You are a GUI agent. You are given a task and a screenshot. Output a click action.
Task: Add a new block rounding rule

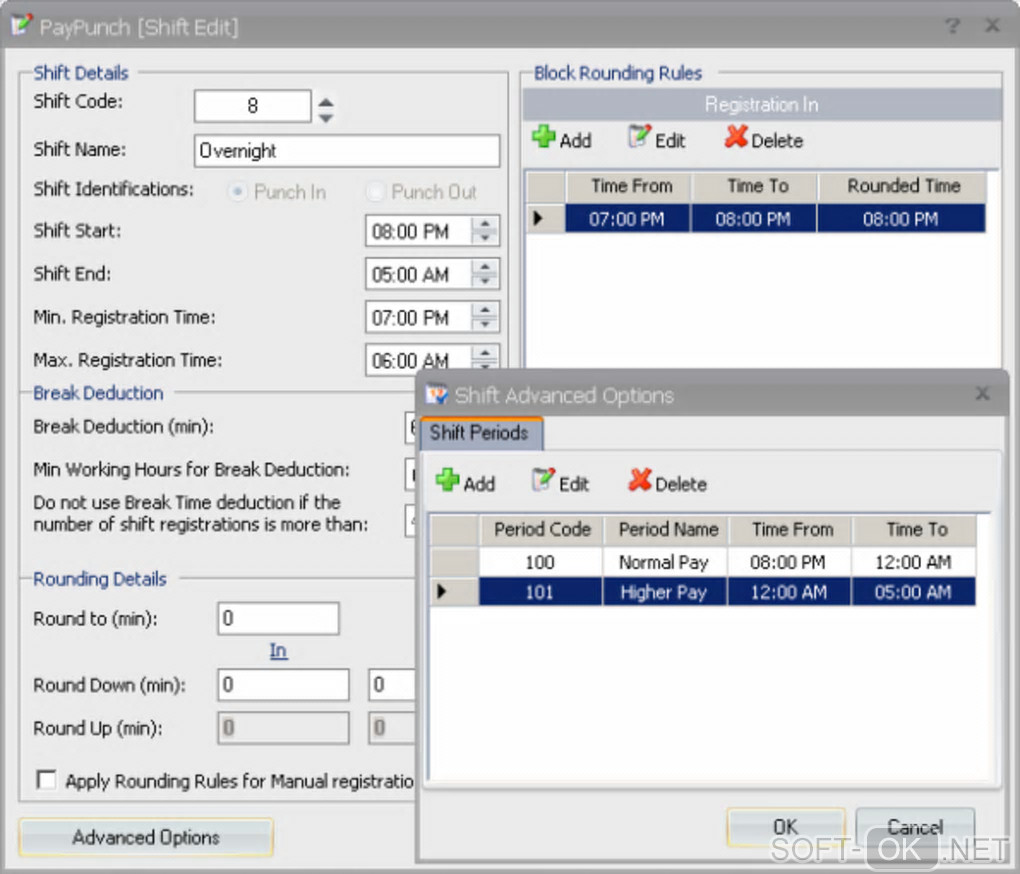(561, 139)
